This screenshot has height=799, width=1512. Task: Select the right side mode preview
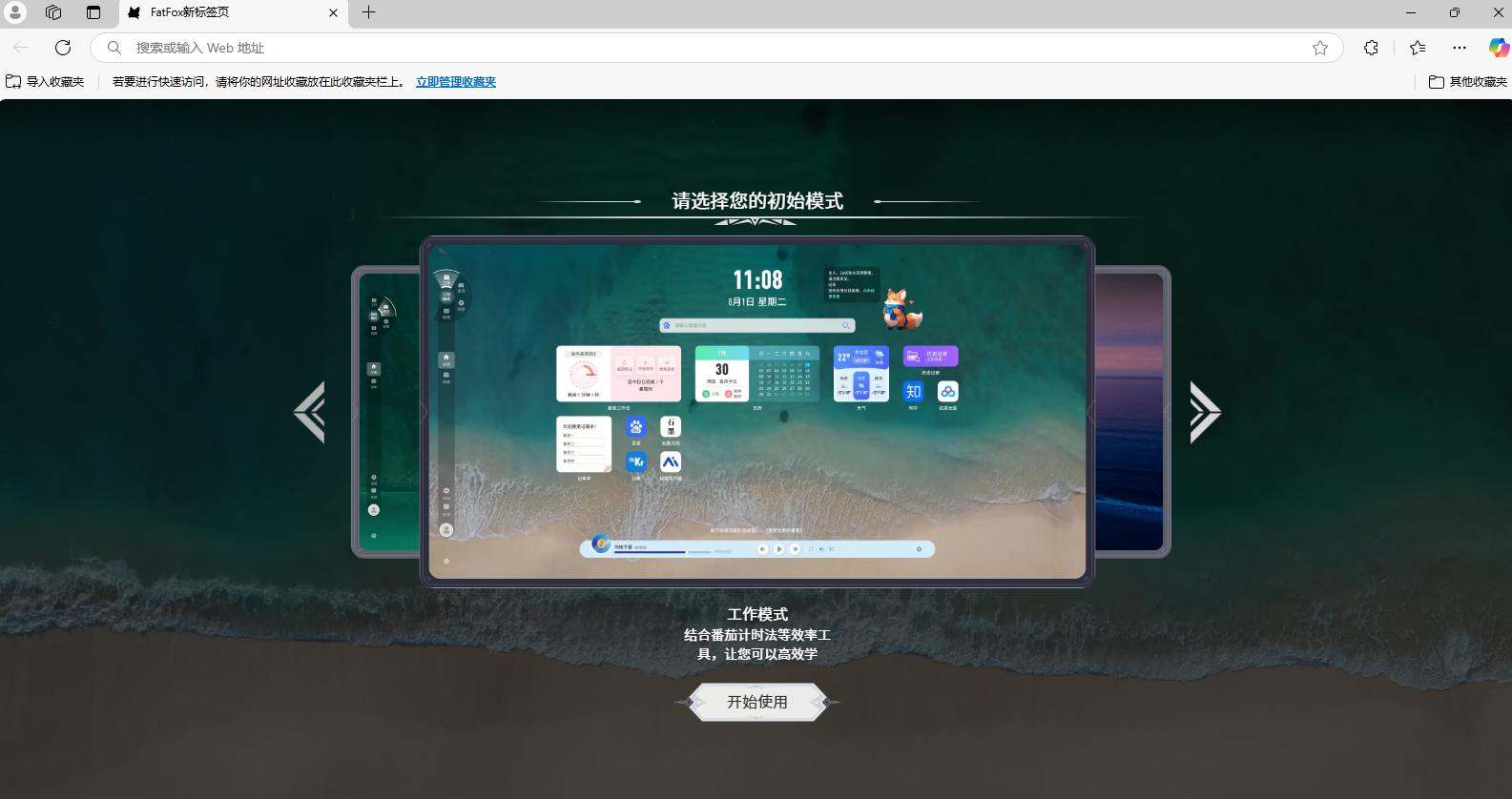pos(1132,412)
